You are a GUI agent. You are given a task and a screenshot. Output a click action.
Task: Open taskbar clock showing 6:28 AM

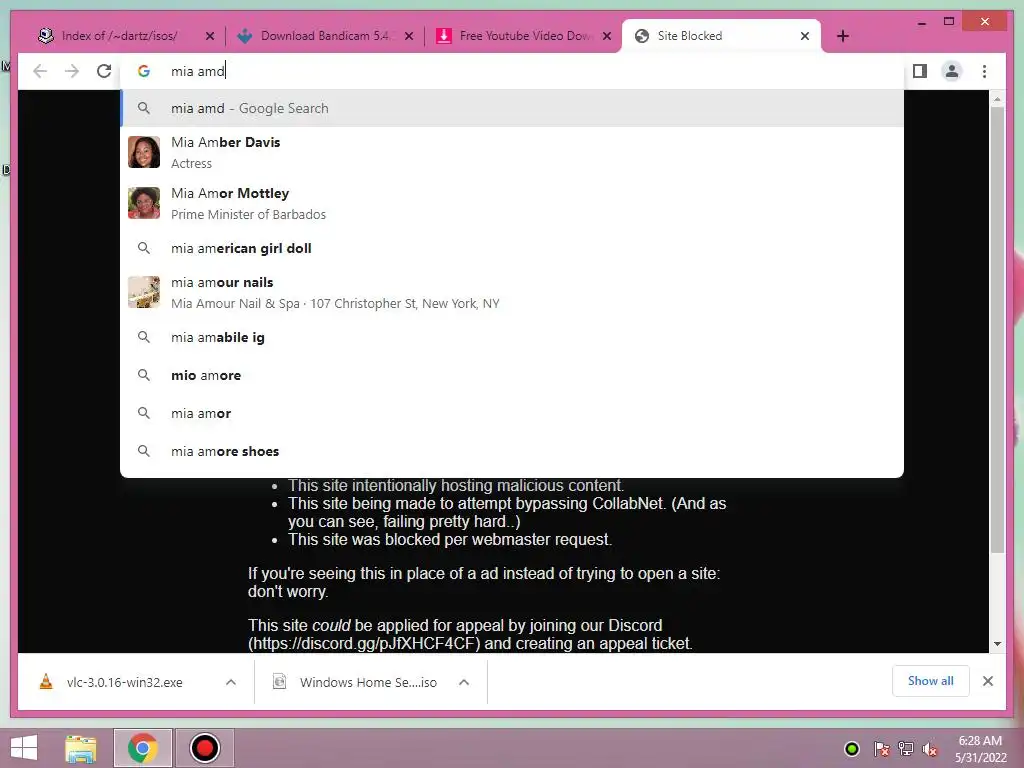(x=980, y=749)
